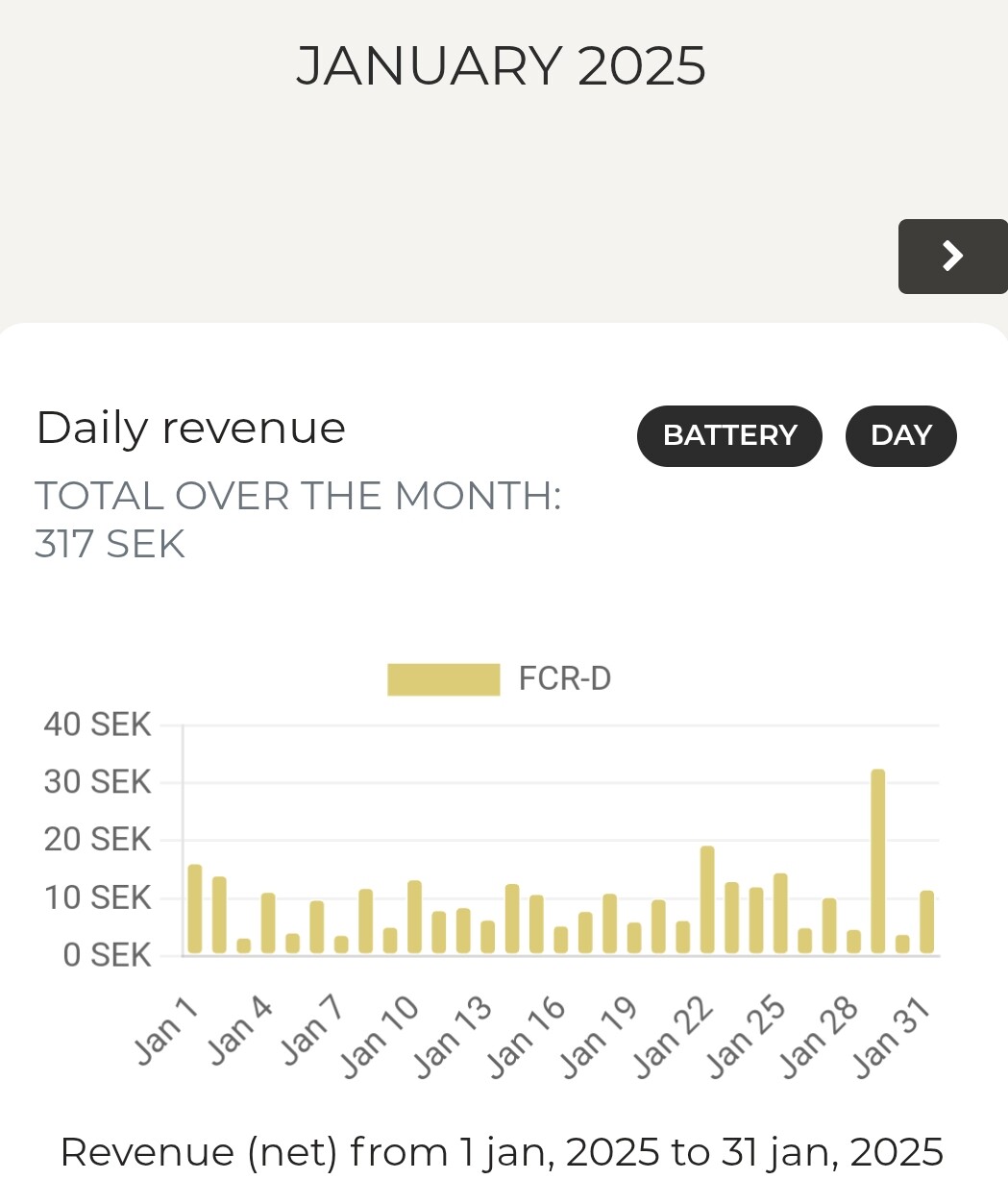The height and width of the screenshot is (1204, 1008).
Task: Click the 317 SEK monthly total
Action: click(110, 545)
